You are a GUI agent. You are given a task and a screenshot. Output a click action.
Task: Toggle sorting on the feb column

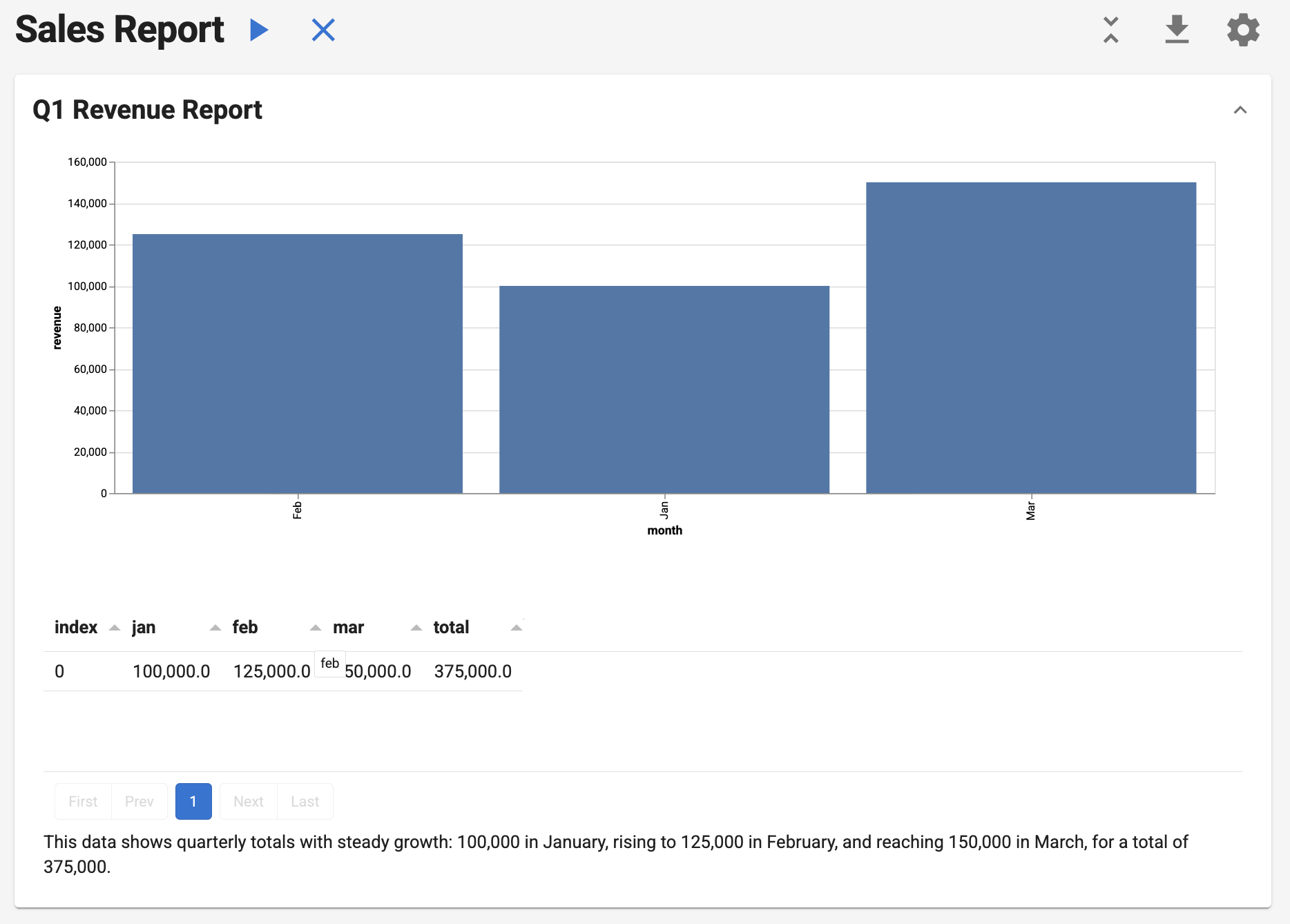[316, 627]
